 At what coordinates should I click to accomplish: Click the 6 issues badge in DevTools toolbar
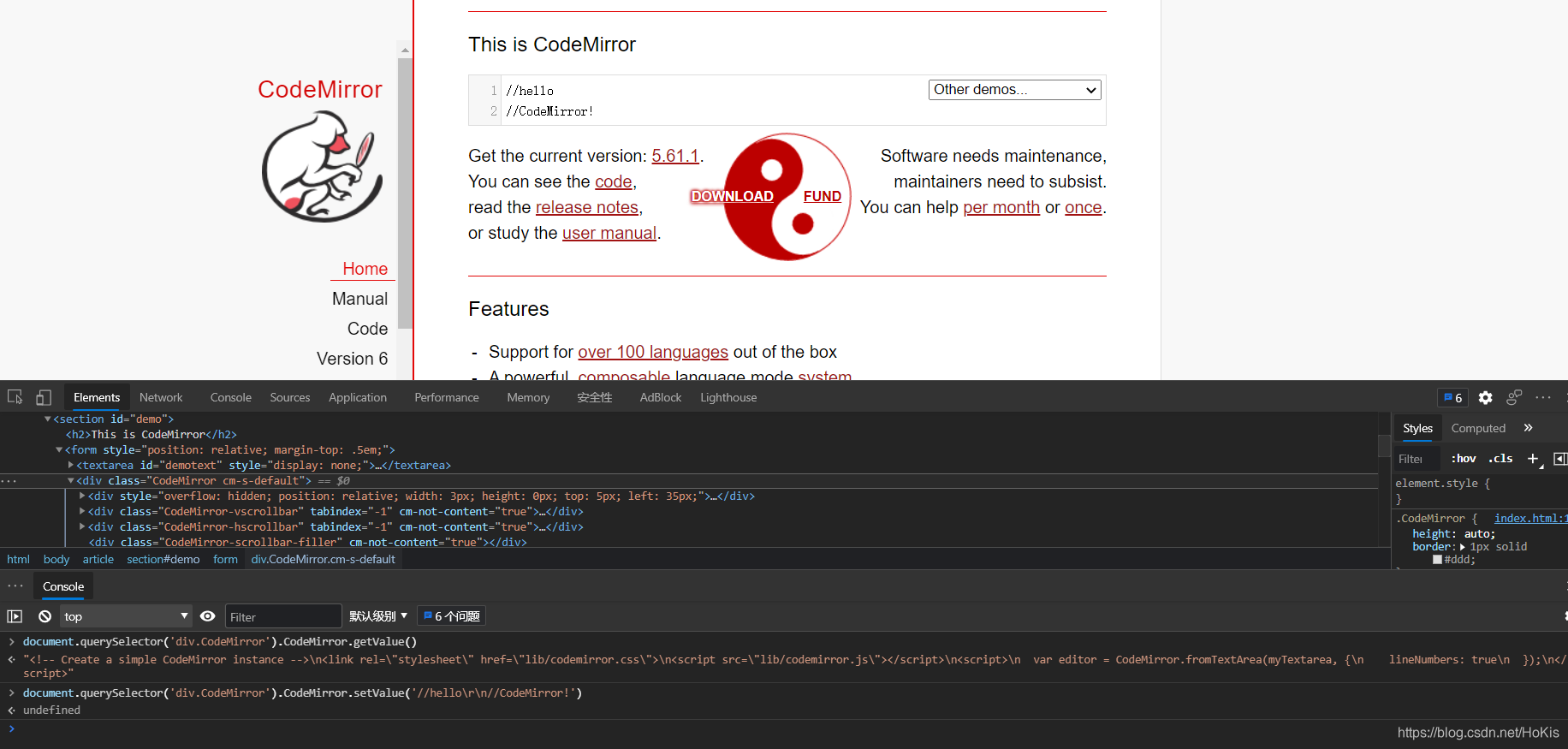tap(1453, 397)
